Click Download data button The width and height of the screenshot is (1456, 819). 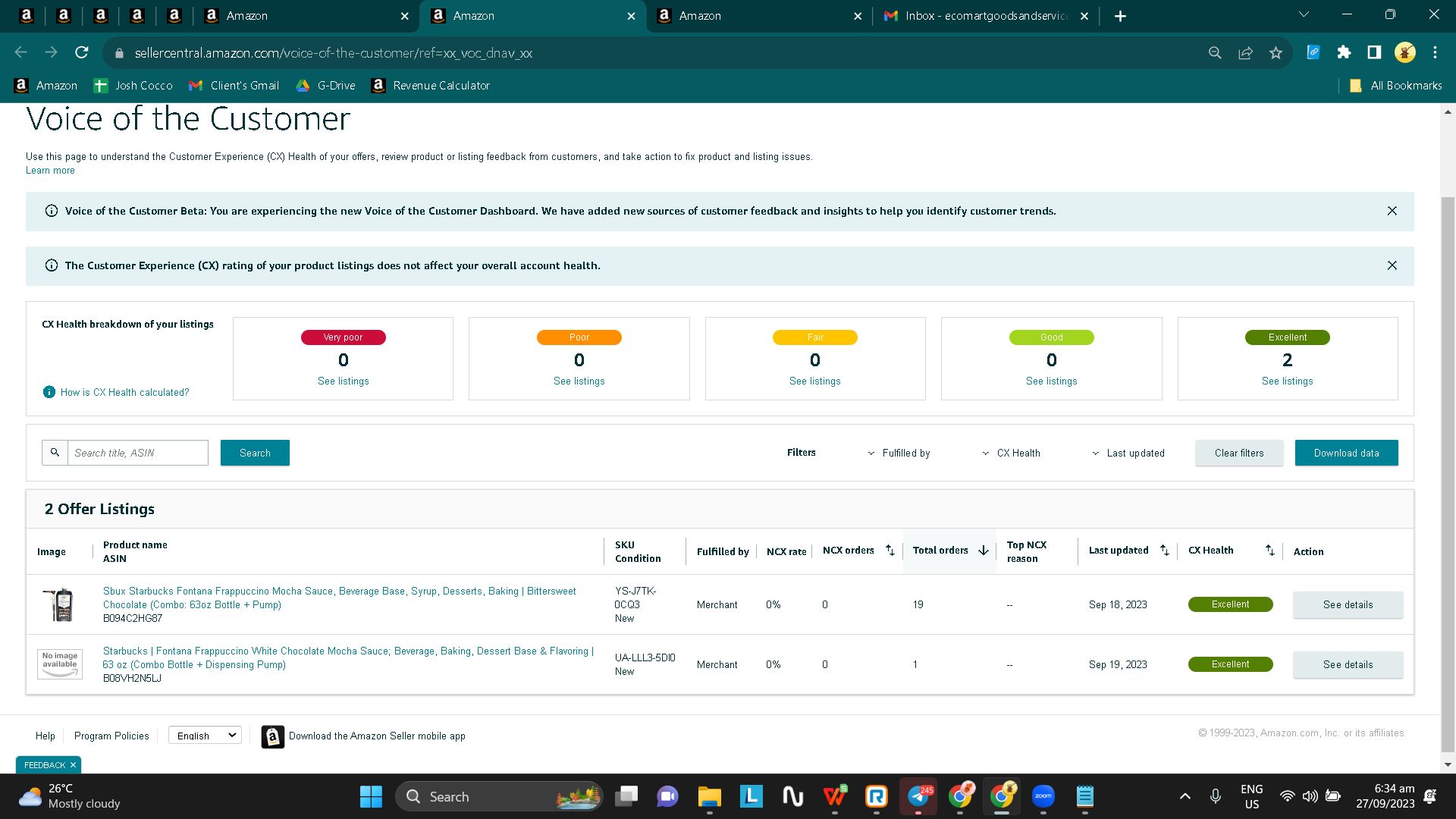click(x=1347, y=453)
